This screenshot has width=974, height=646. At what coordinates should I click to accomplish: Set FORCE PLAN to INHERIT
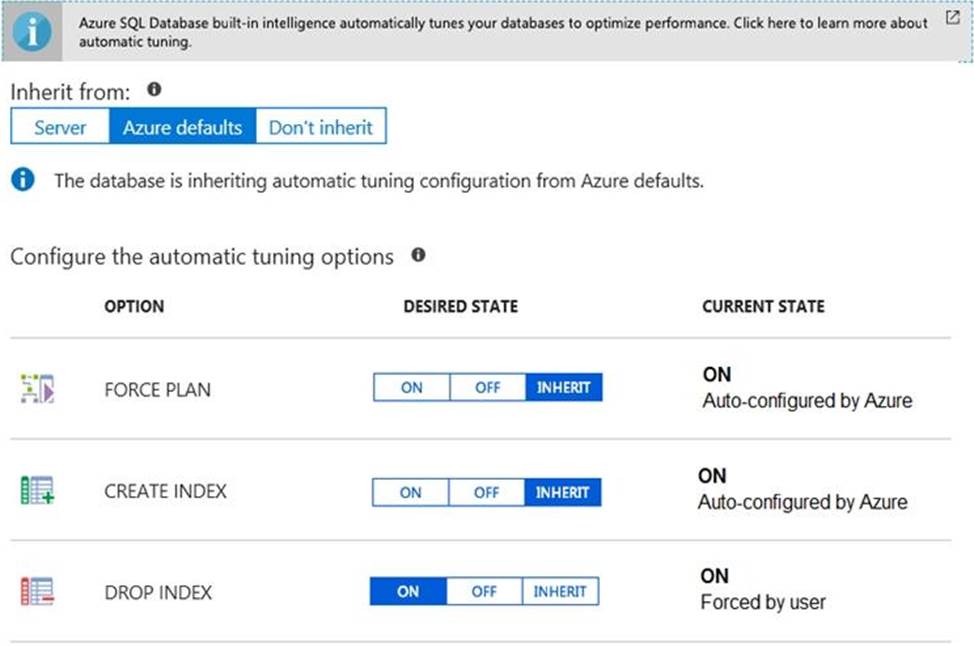[x=563, y=388]
